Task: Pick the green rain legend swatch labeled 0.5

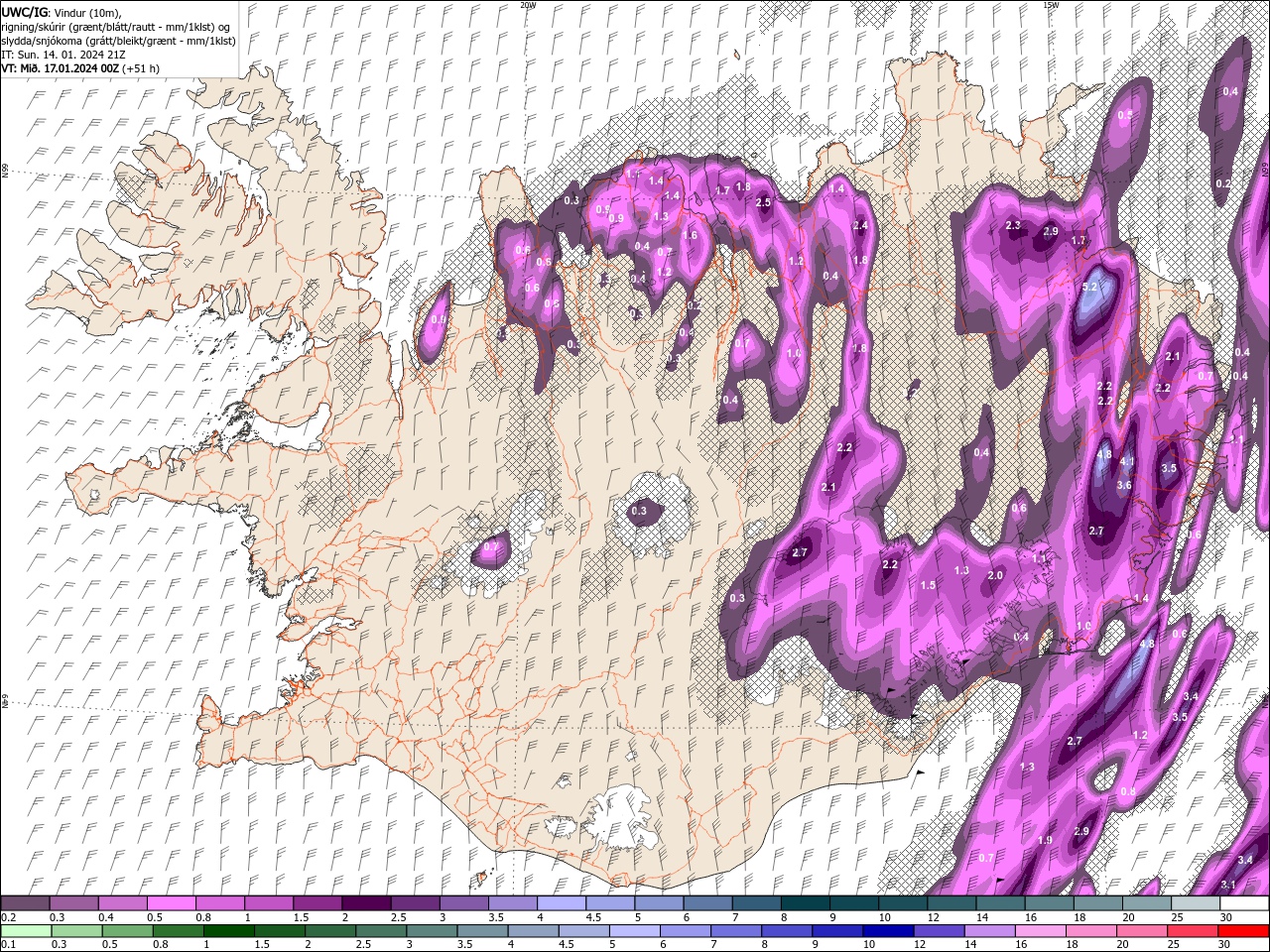Action: (x=127, y=931)
